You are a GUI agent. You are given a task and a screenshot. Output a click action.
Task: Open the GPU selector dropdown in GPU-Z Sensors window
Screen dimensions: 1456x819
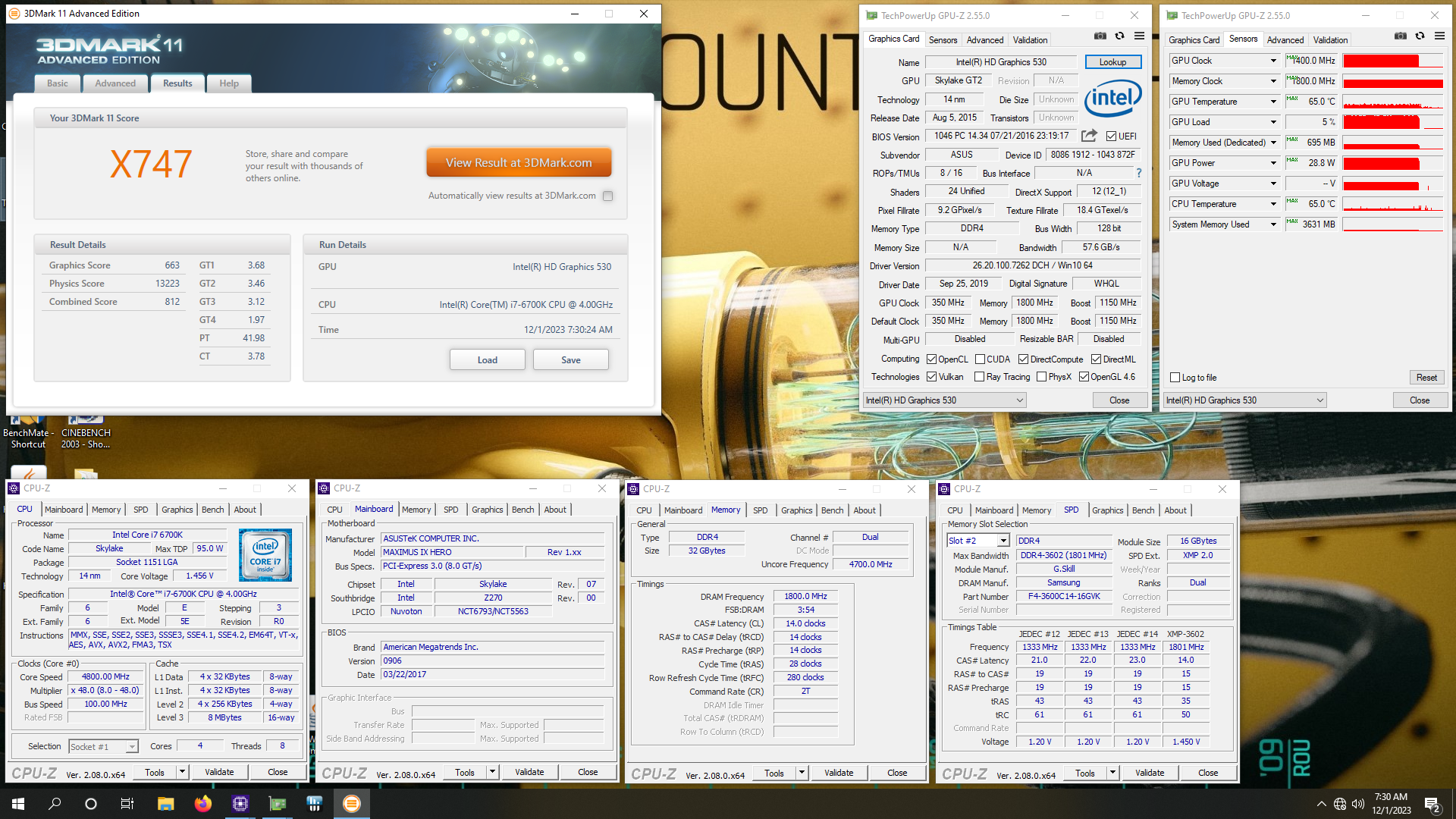(x=1245, y=400)
